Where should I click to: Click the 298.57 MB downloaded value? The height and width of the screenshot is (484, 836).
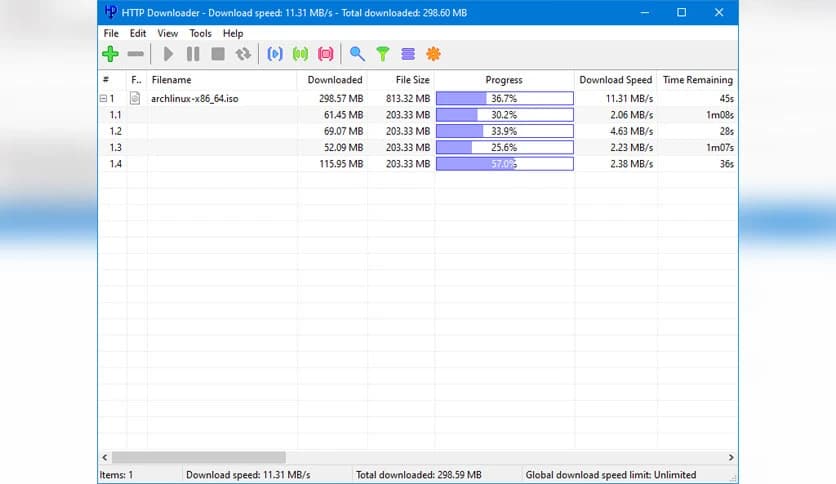pyautogui.click(x=341, y=99)
